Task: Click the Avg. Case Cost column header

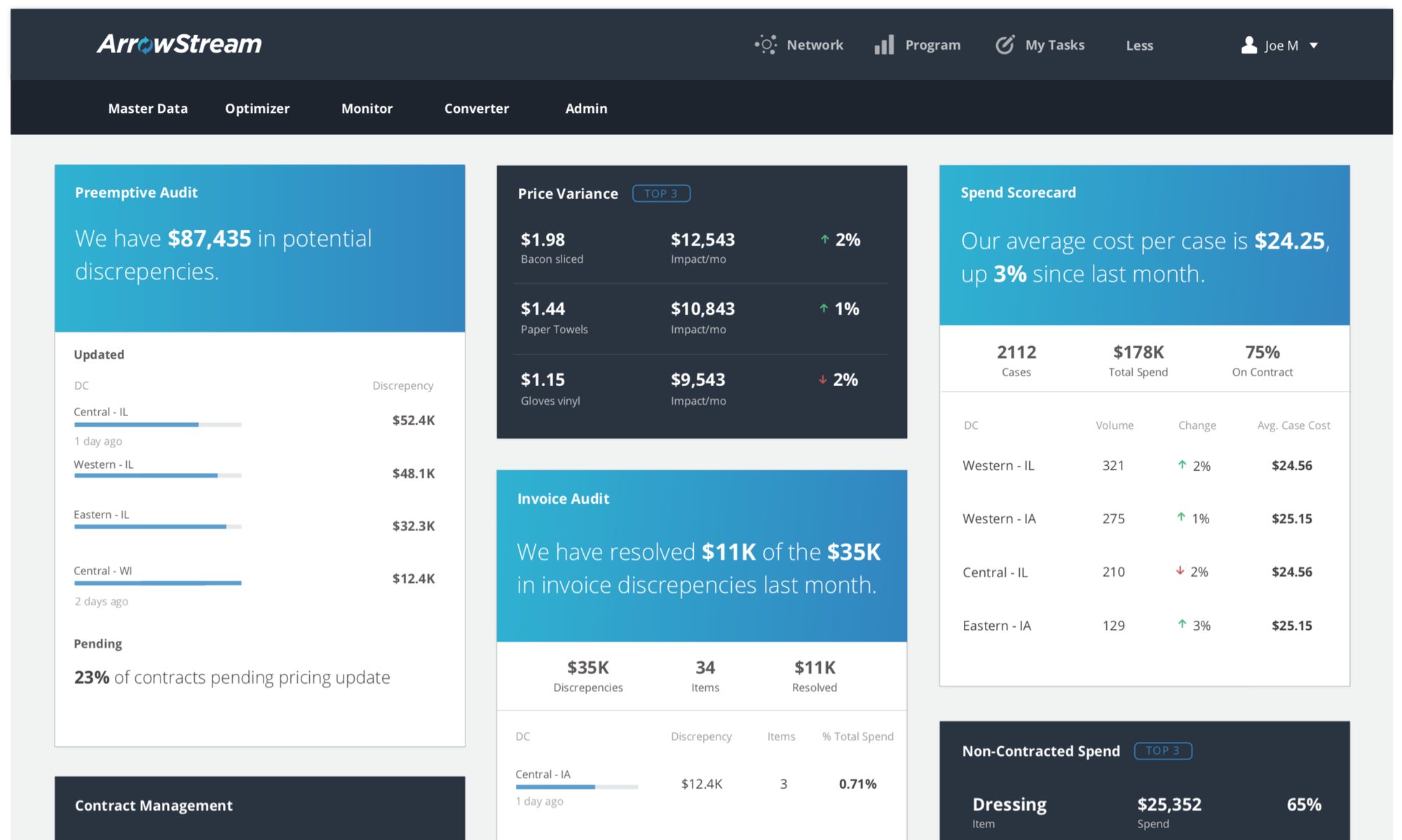Action: [1293, 425]
